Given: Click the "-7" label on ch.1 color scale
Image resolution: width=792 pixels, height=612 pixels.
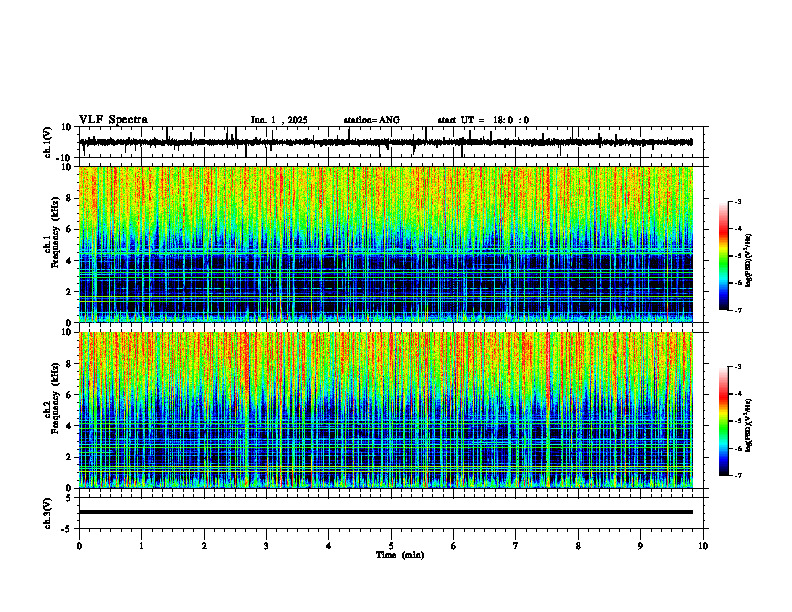Looking at the screenshot, I should pos(738,310).
